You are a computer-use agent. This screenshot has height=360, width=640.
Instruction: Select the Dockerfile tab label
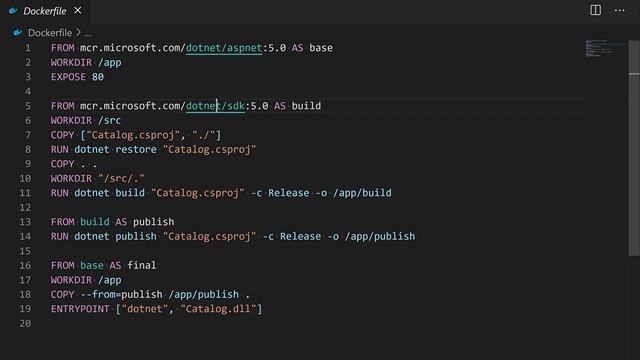tap(45, 11)
